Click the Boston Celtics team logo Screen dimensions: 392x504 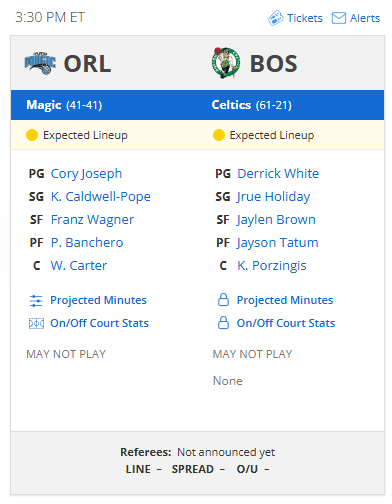pos(226,62)
